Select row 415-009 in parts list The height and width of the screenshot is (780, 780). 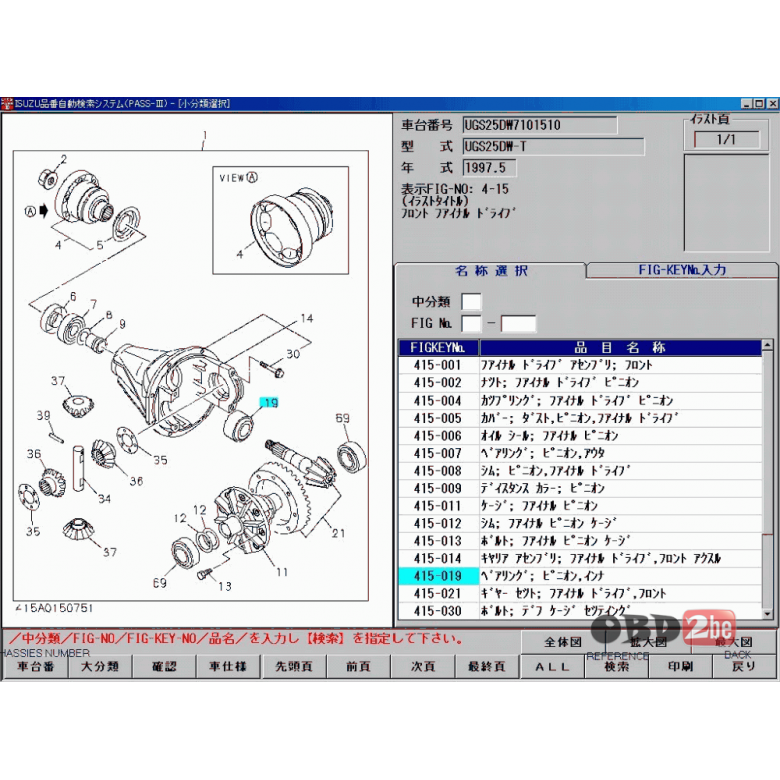tap(580, 488)
